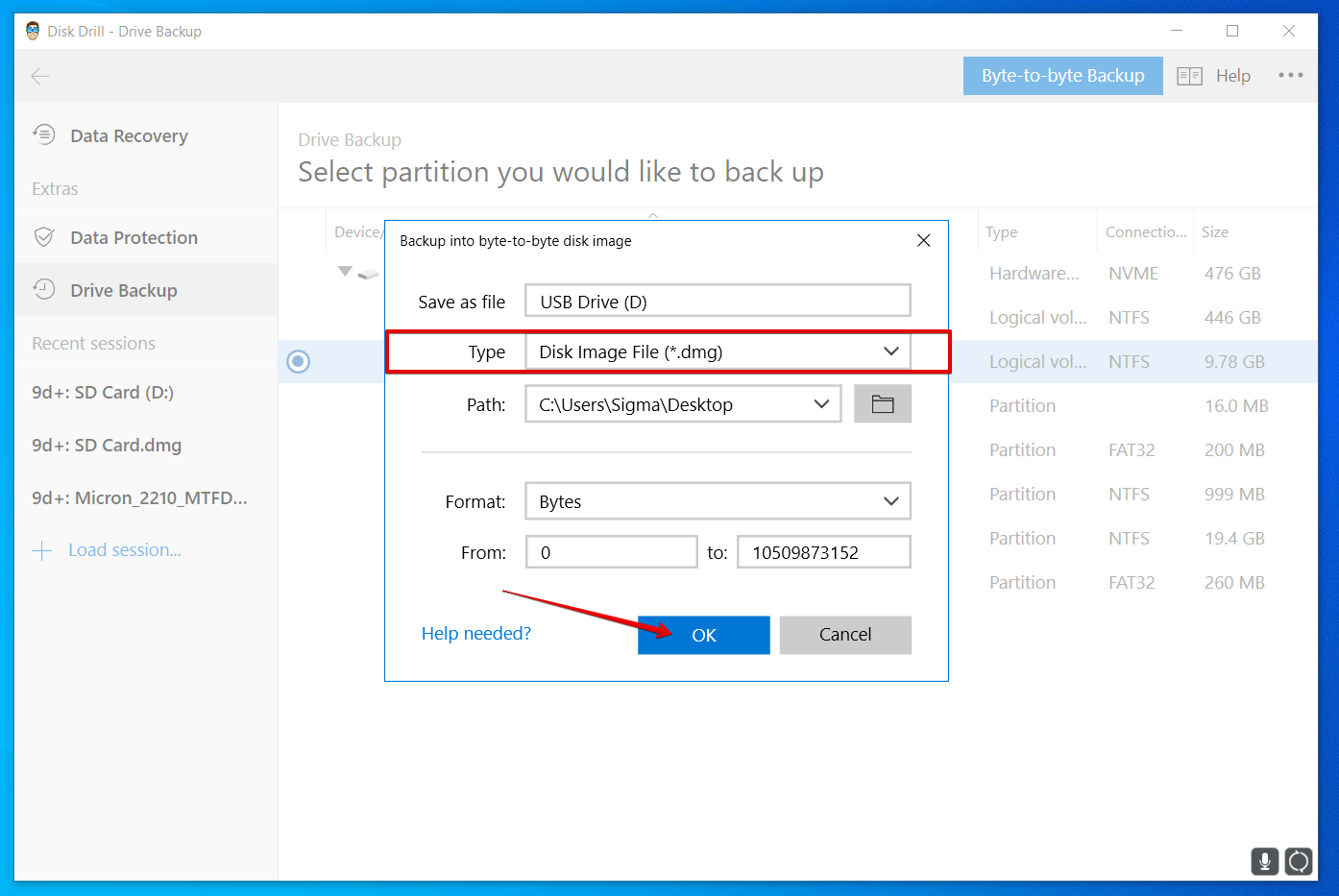1339x896 pixels.
Task: Click the Byte-to-byte Backup button
Action: click(1062, 76)
